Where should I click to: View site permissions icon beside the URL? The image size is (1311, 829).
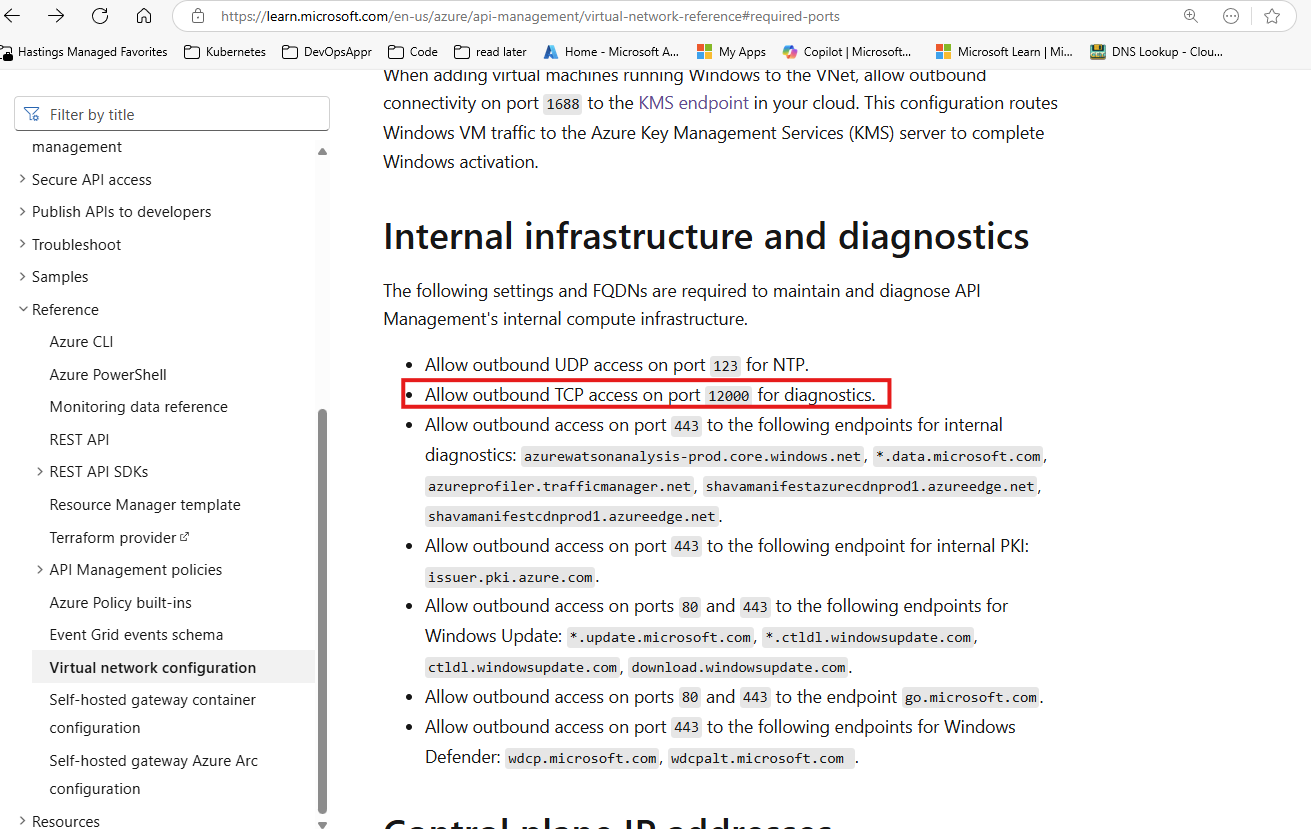point(196,16)
